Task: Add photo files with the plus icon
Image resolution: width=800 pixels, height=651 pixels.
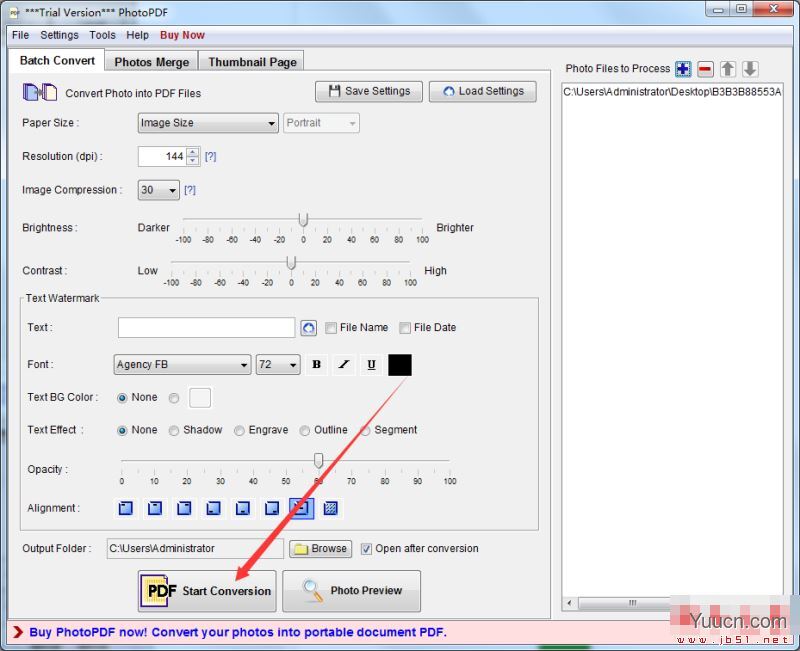Action: pos(683,69)
